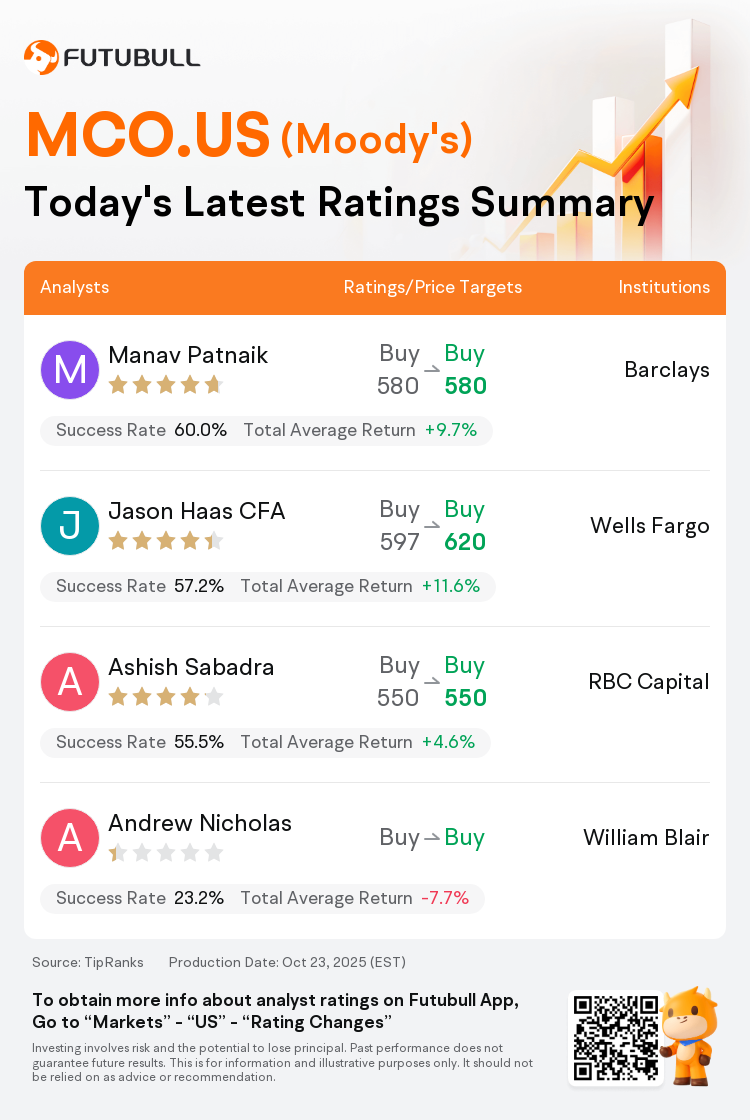
Task: Click the Institutions column header
Action: pos(664,287)
